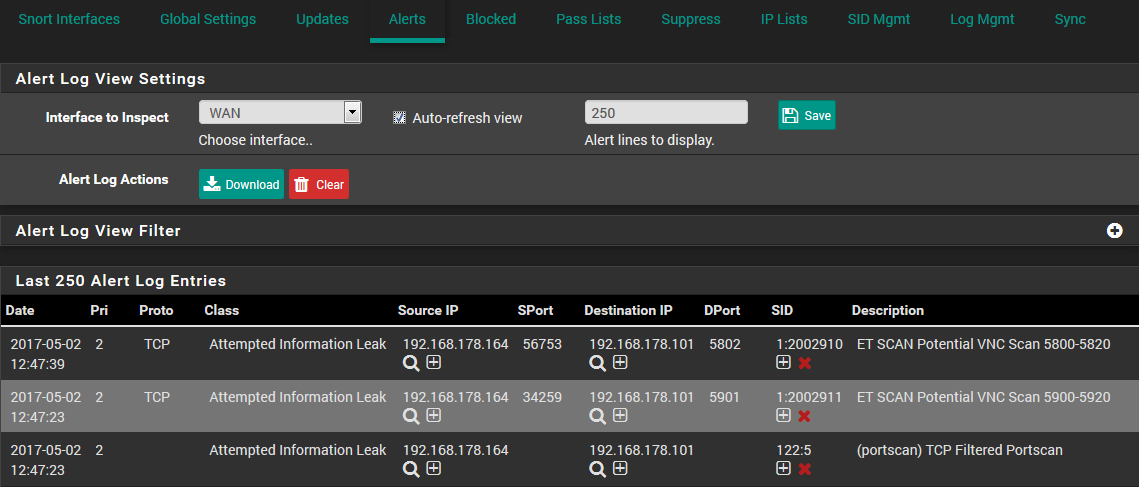This screenshot has width=1139, height=487.
Task: Suppress SID 1:2002910 via plus icon
Action: click(x=783, y=362)
